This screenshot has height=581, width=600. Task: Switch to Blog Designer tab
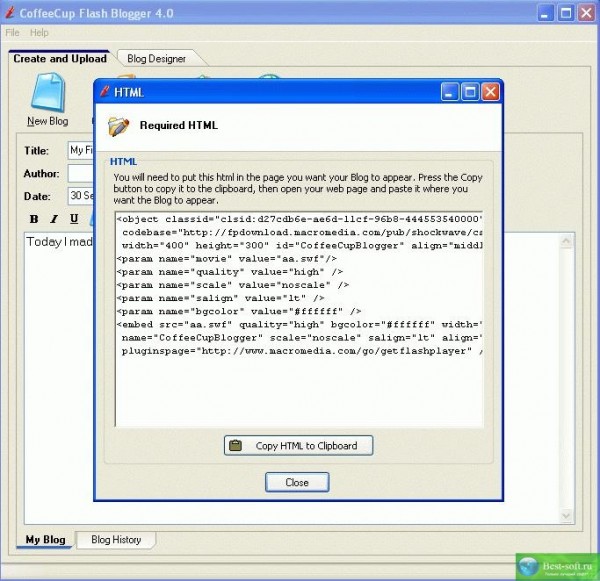[x=156, y=59]
